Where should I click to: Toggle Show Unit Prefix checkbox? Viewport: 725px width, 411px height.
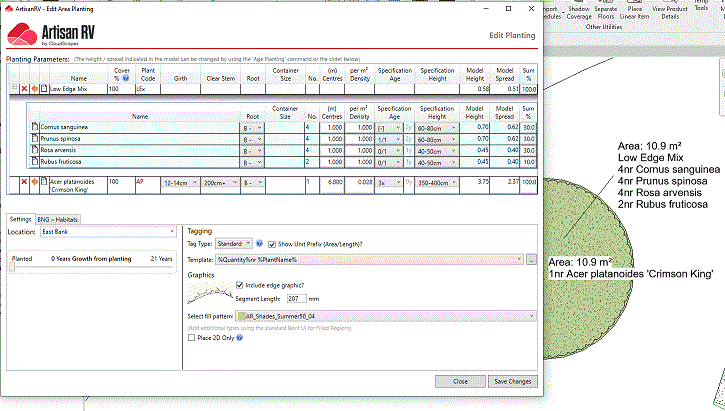click(272, 243)
